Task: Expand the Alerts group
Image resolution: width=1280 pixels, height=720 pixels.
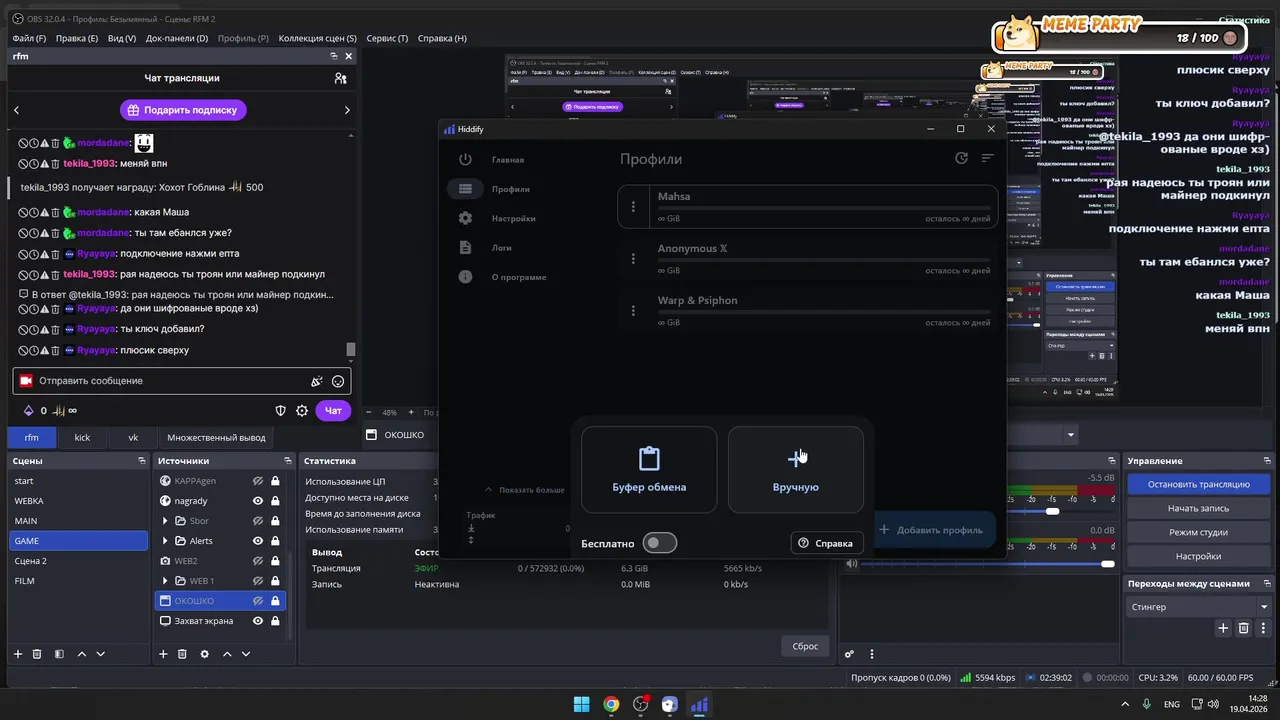Action: pos(165,541)
